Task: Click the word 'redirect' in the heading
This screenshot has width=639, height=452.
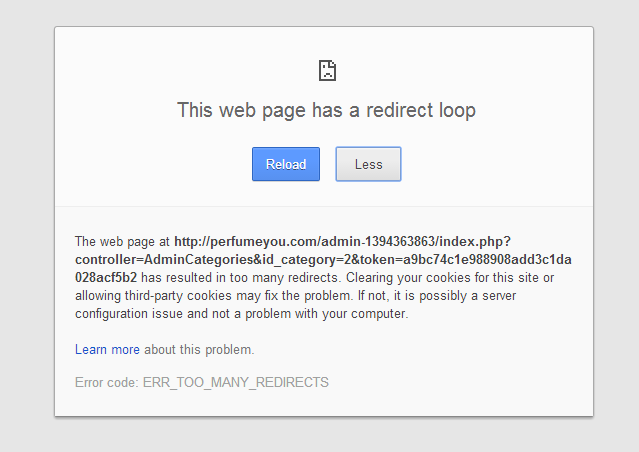Action: (x=399, y=110)
